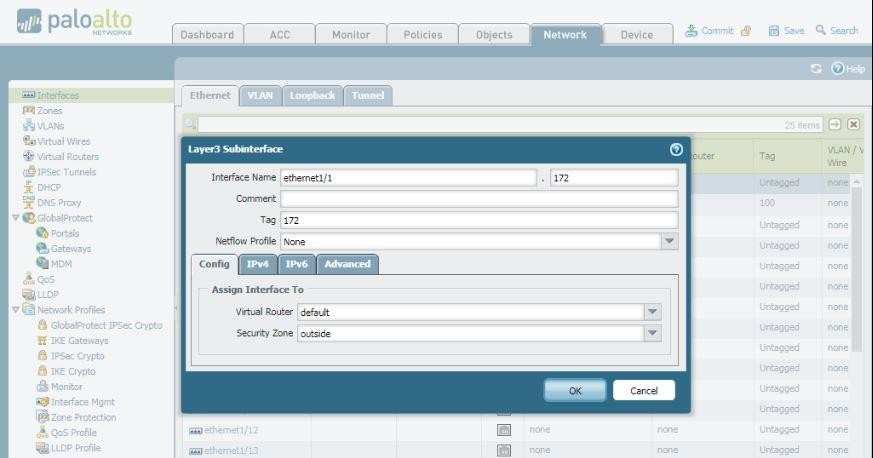The image size is (873, 458).
Task: Switch to the Advanced tab
Action: tap(347, 264)
